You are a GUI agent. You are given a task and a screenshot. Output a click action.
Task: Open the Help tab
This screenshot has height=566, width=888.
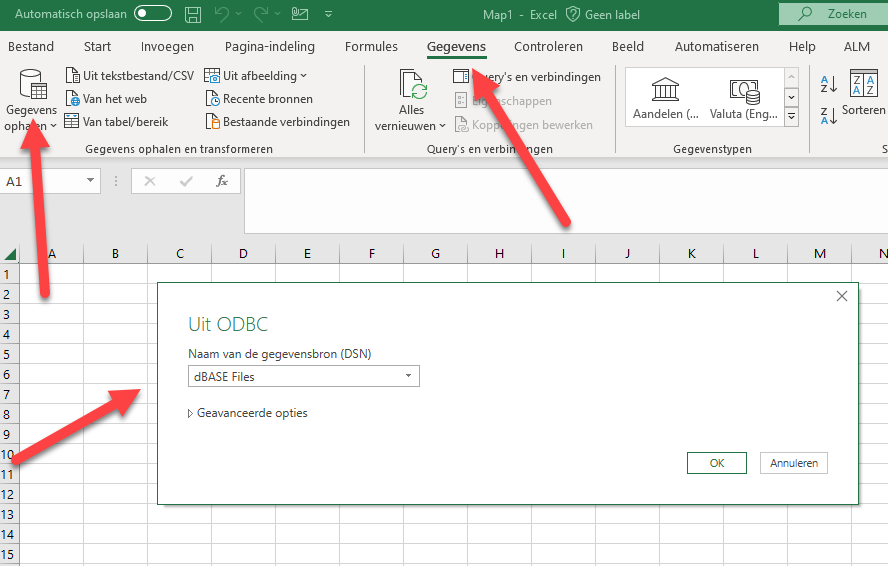click(802, 46)
